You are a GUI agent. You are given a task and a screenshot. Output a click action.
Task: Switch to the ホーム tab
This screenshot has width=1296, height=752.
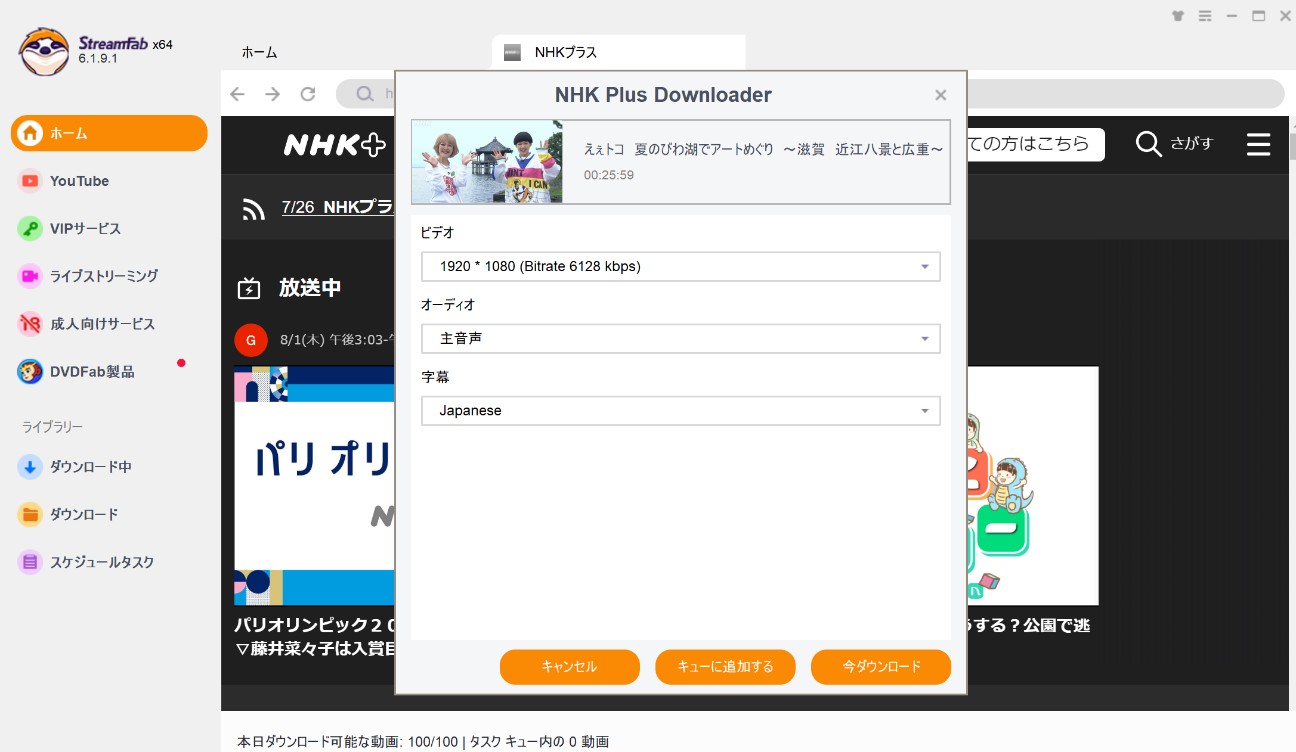tap(260, 52)
